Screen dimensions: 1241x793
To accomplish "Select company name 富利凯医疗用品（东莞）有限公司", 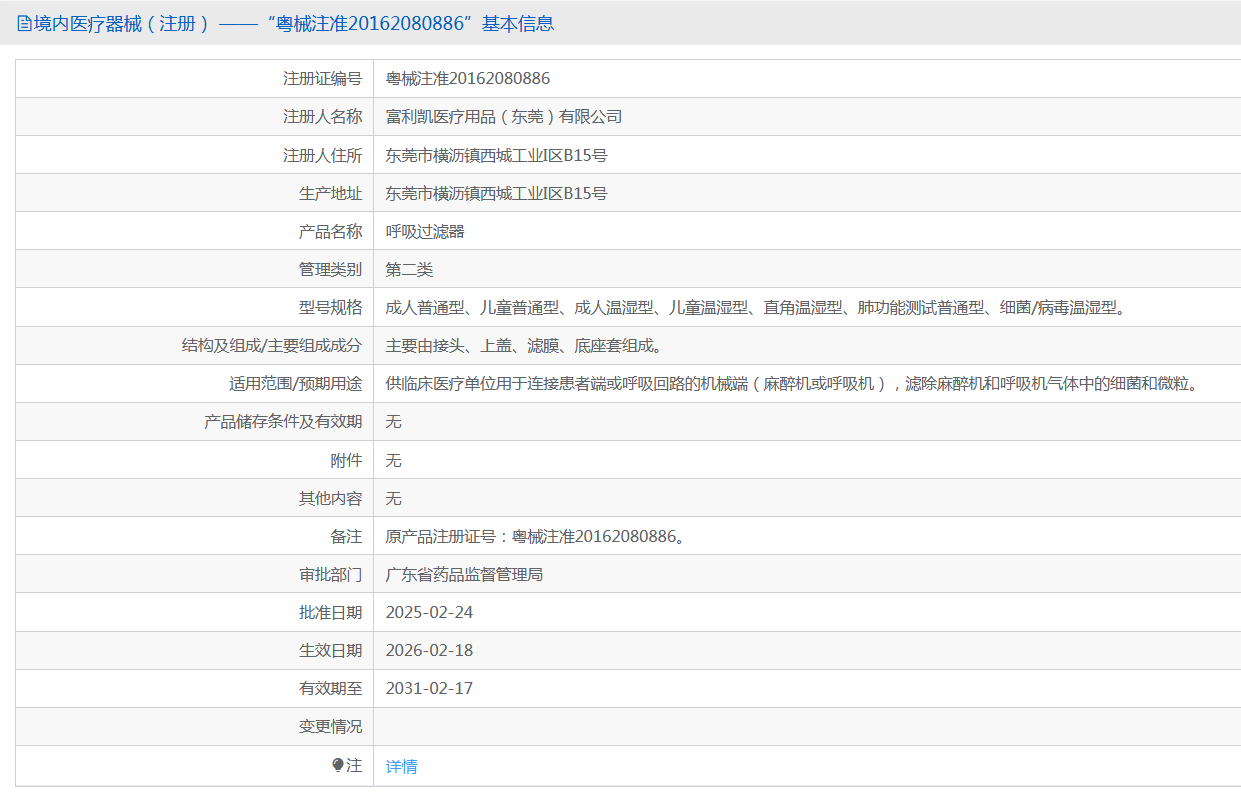I will (504, 117).
